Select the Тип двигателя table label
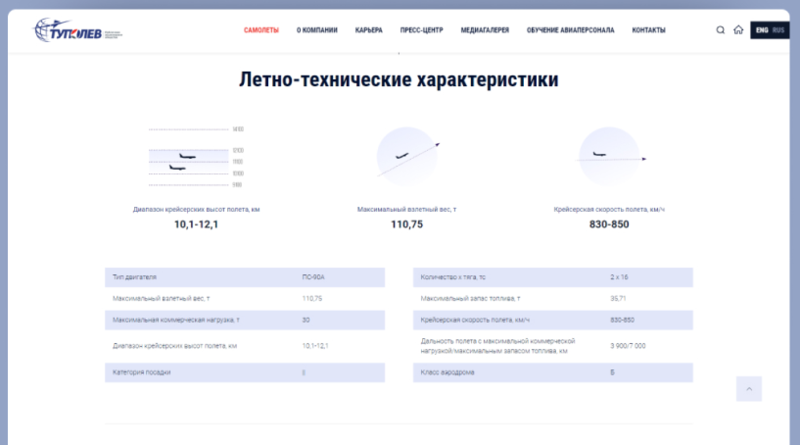 tap(135, 277)
